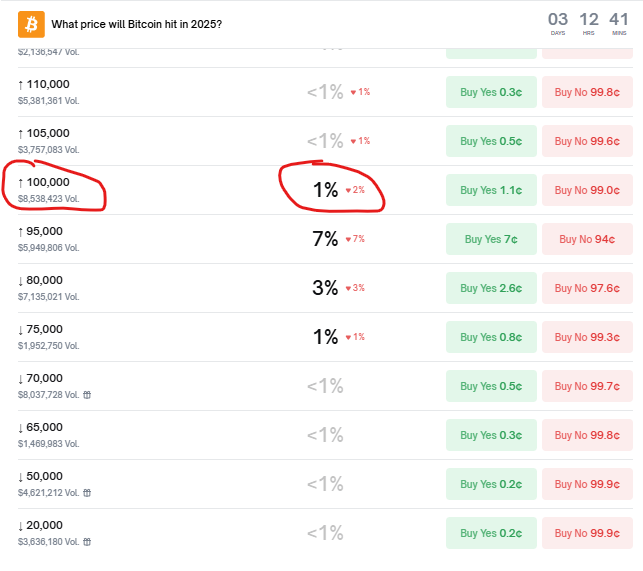Buy No on the ↓ 50,000 outcome

coord(587,484)
